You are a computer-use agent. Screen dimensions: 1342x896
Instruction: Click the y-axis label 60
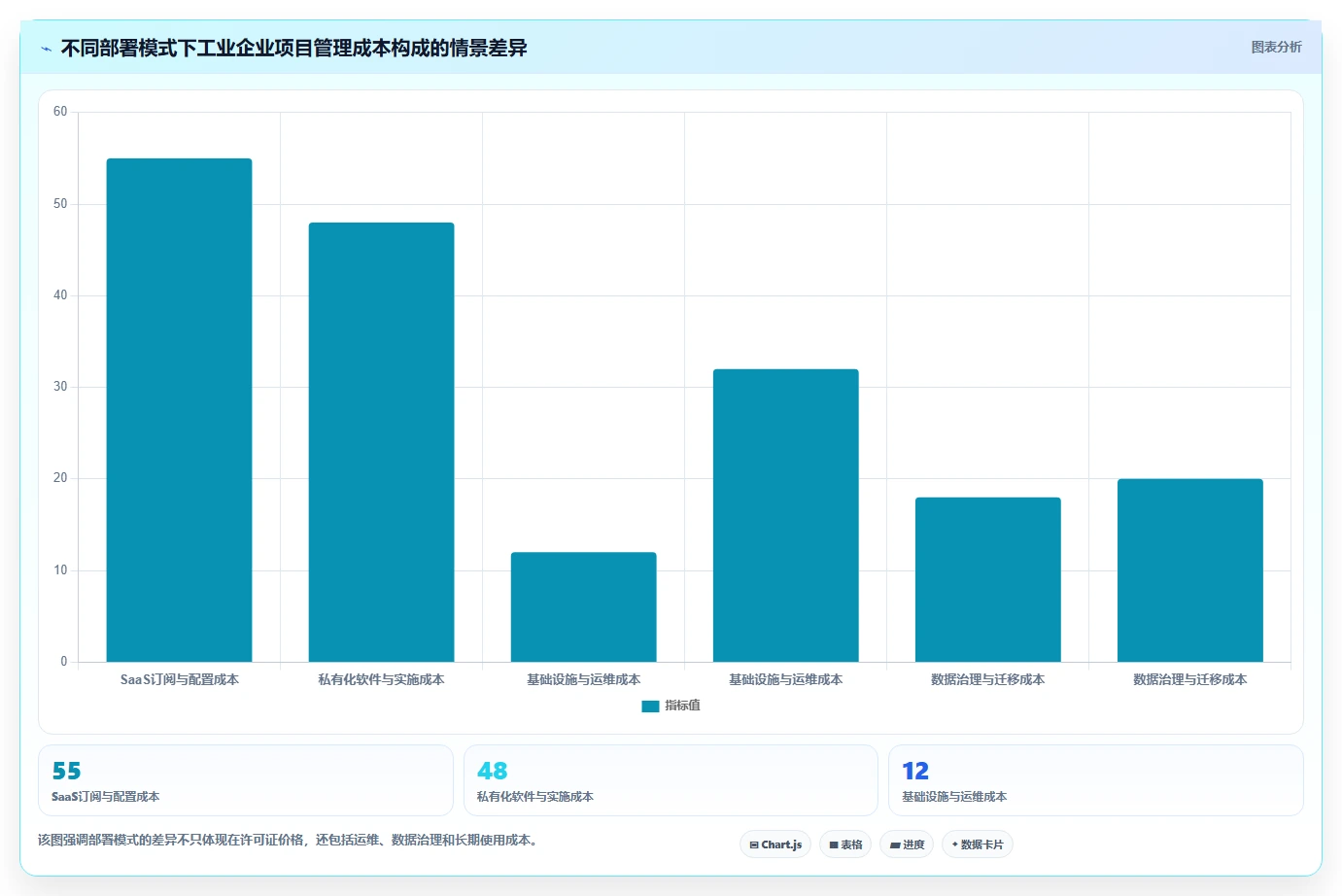pyautogui.click(x=60, y=112)
